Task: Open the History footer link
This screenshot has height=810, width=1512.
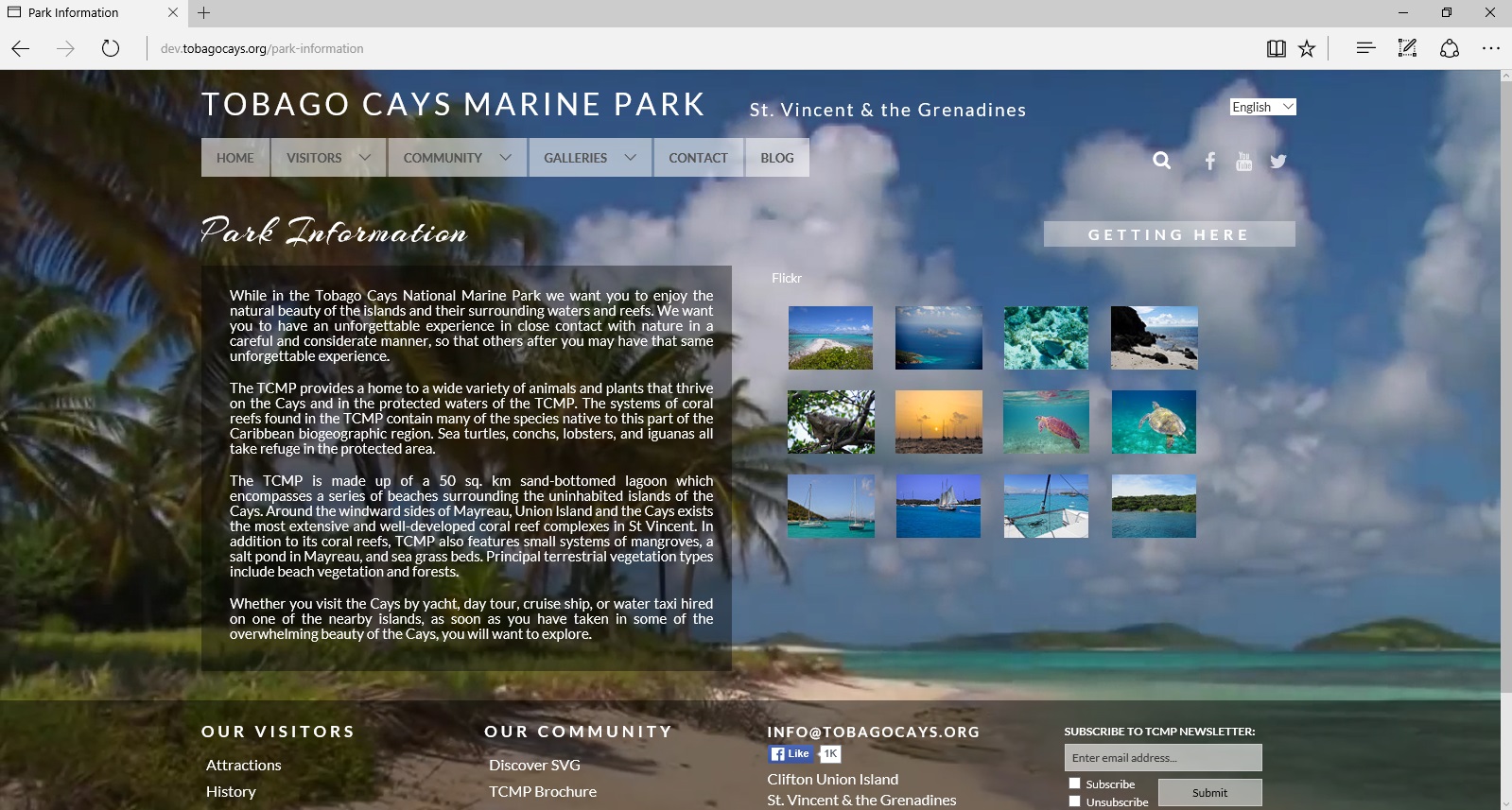Action: point(231,792)
